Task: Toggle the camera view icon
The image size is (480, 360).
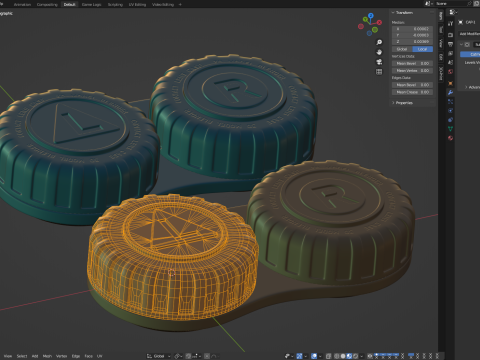Action: [x=379, y=62]
